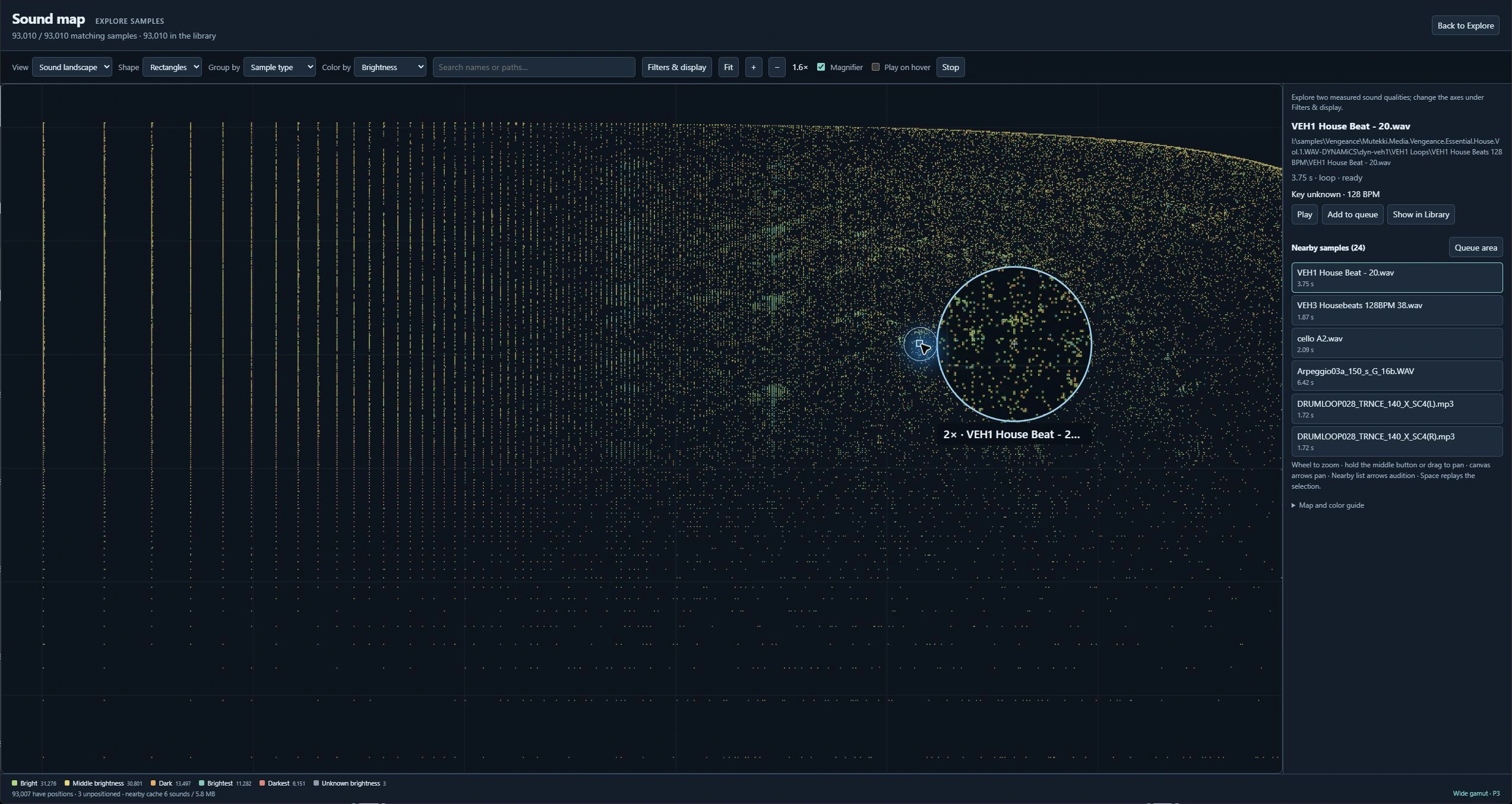Click the 1.6× zoom level readout
Screen dimensions: 1512x804
[x=799, y=67]
